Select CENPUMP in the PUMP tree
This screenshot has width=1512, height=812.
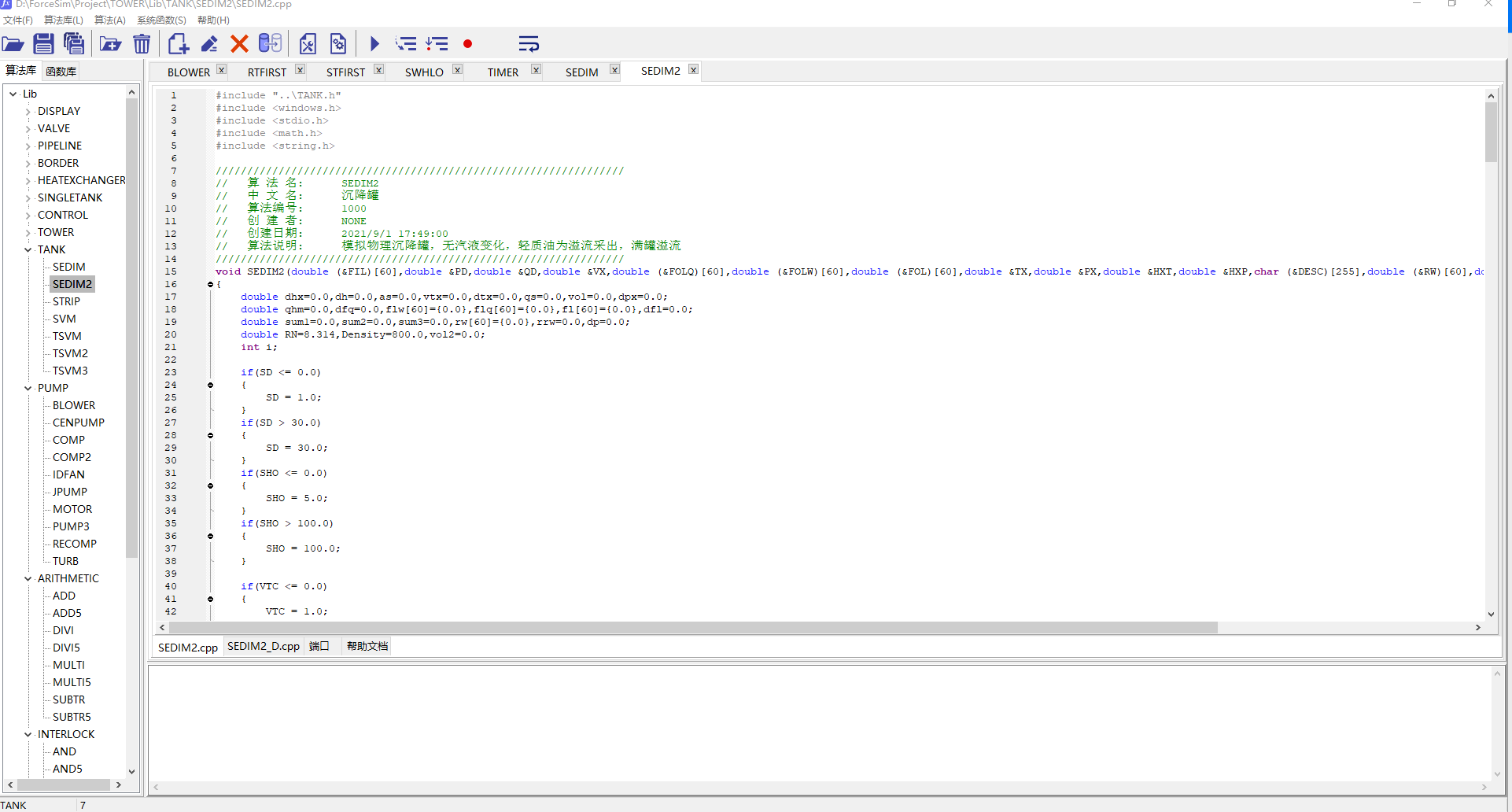click(x=78, y=423)
